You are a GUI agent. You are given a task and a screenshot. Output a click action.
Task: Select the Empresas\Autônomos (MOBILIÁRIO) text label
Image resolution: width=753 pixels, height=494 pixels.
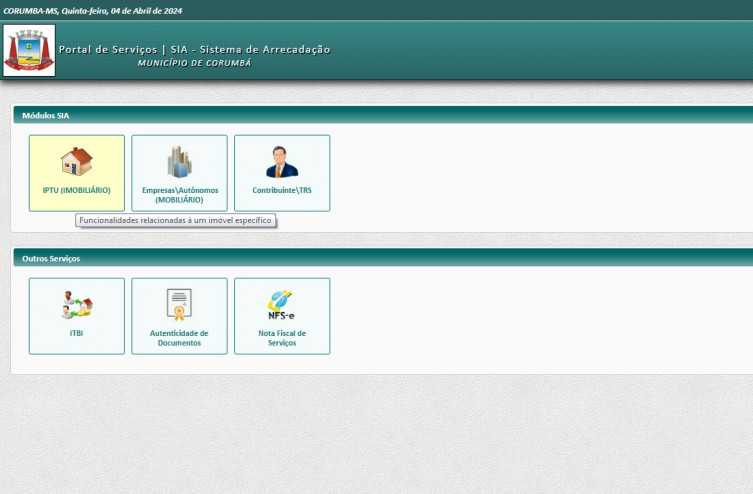(179, 195)
